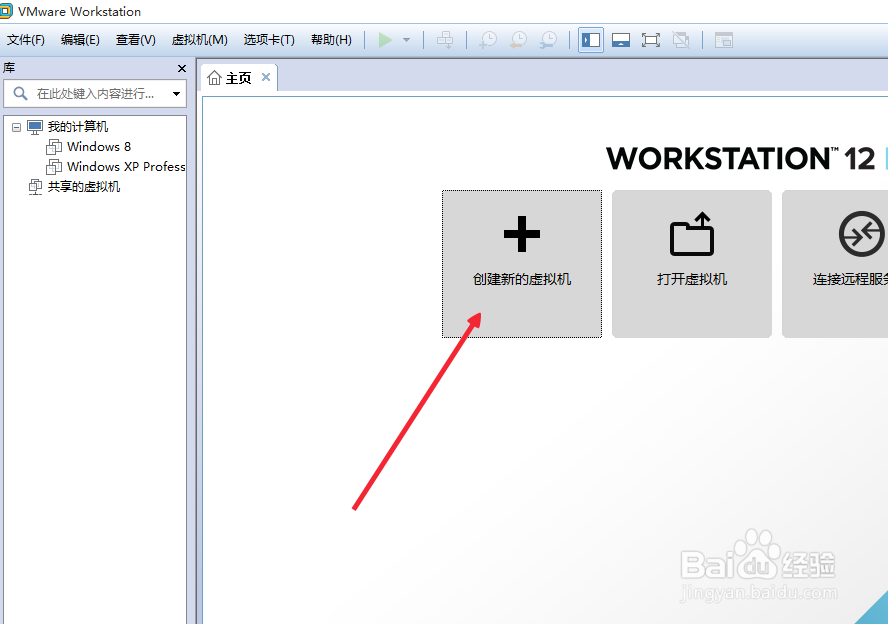Click the revert to snapshot toolbar icon
Screen dimensions: 888x624
518,40
